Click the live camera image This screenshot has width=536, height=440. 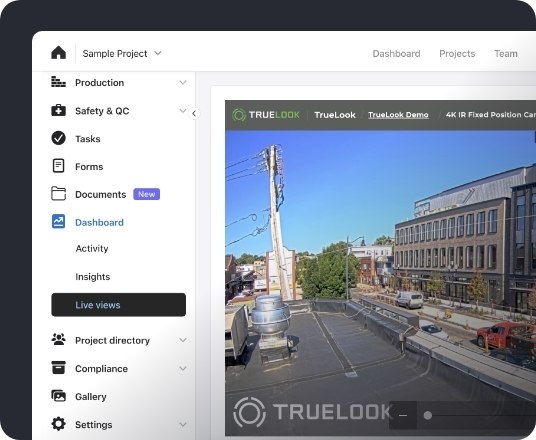tap(380, 282)
